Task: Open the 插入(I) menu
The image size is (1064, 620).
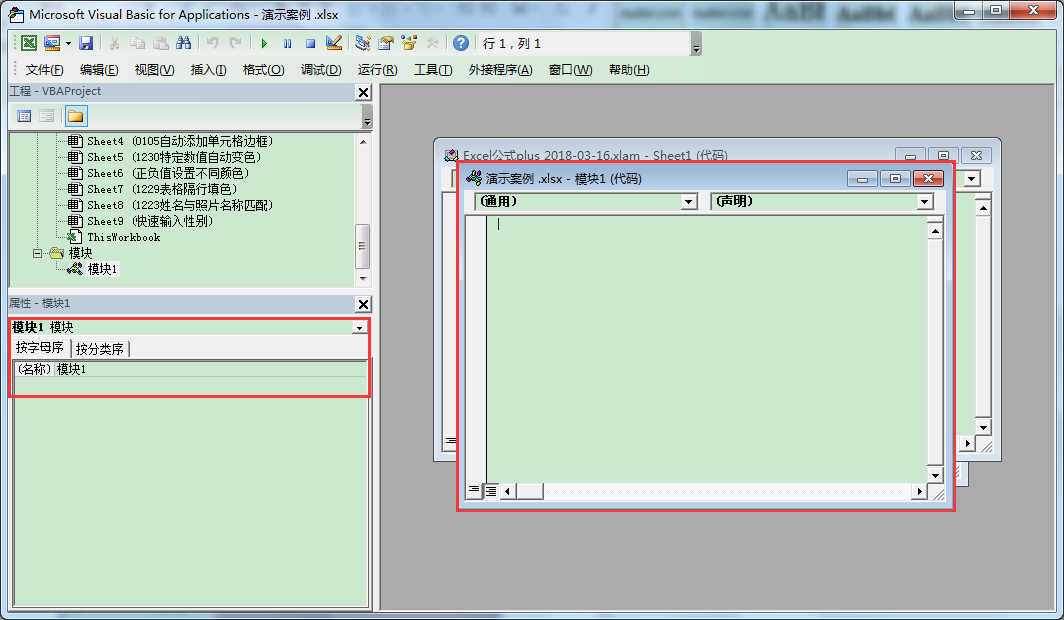Action: [x=208, y=70]
